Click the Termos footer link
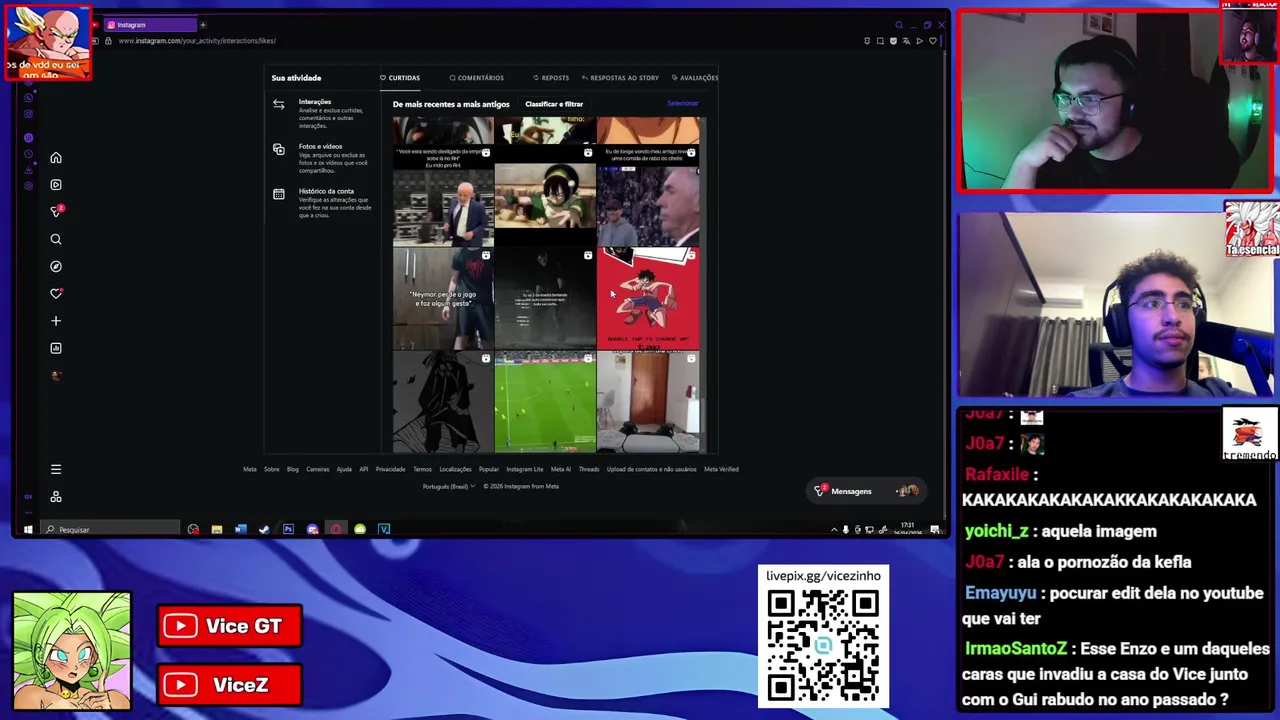 [422, 469]
